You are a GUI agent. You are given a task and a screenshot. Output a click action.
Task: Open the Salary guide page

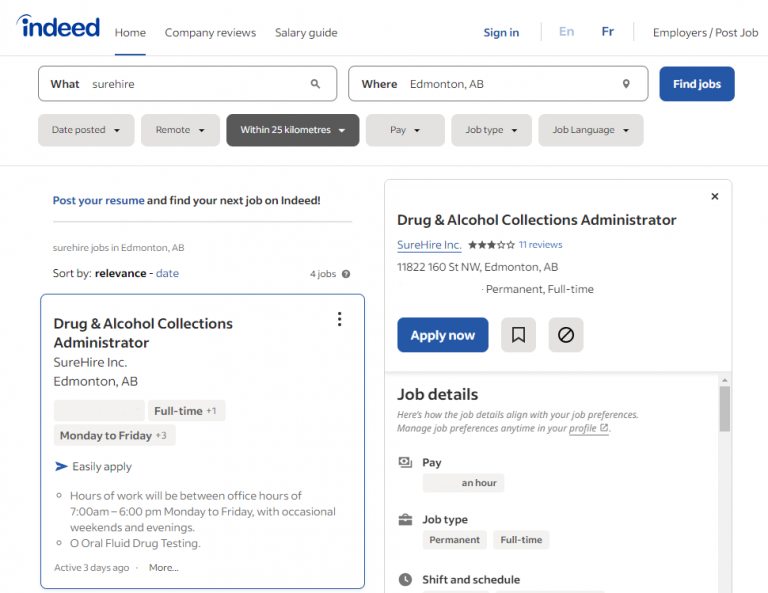[306, 33]
